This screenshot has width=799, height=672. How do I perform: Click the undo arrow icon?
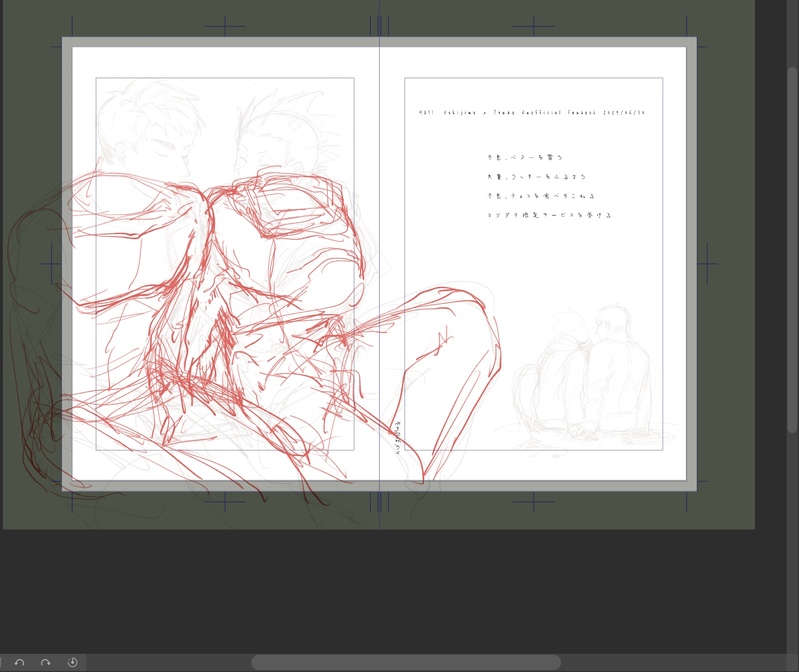coord(19,662)
